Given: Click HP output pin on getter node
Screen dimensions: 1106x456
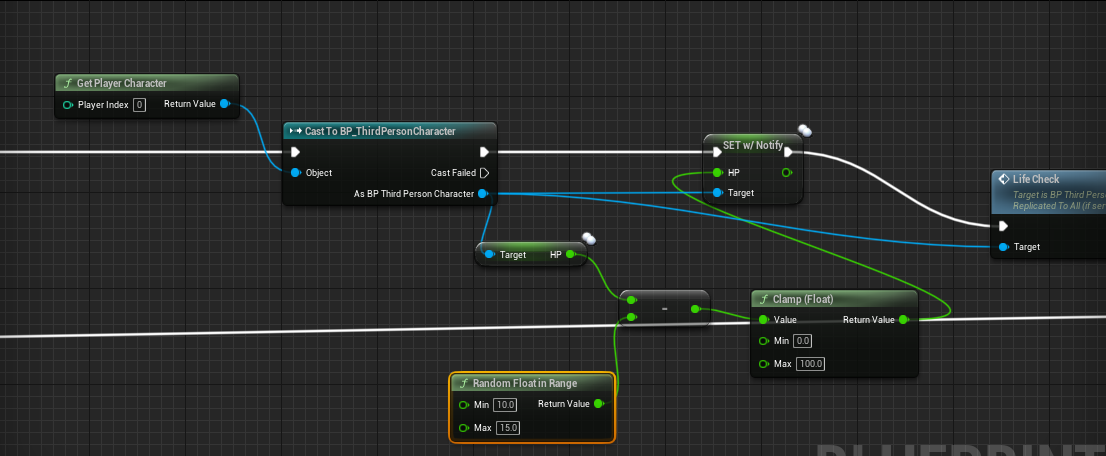Looking at the screenshot, I should tap(570, 255).
